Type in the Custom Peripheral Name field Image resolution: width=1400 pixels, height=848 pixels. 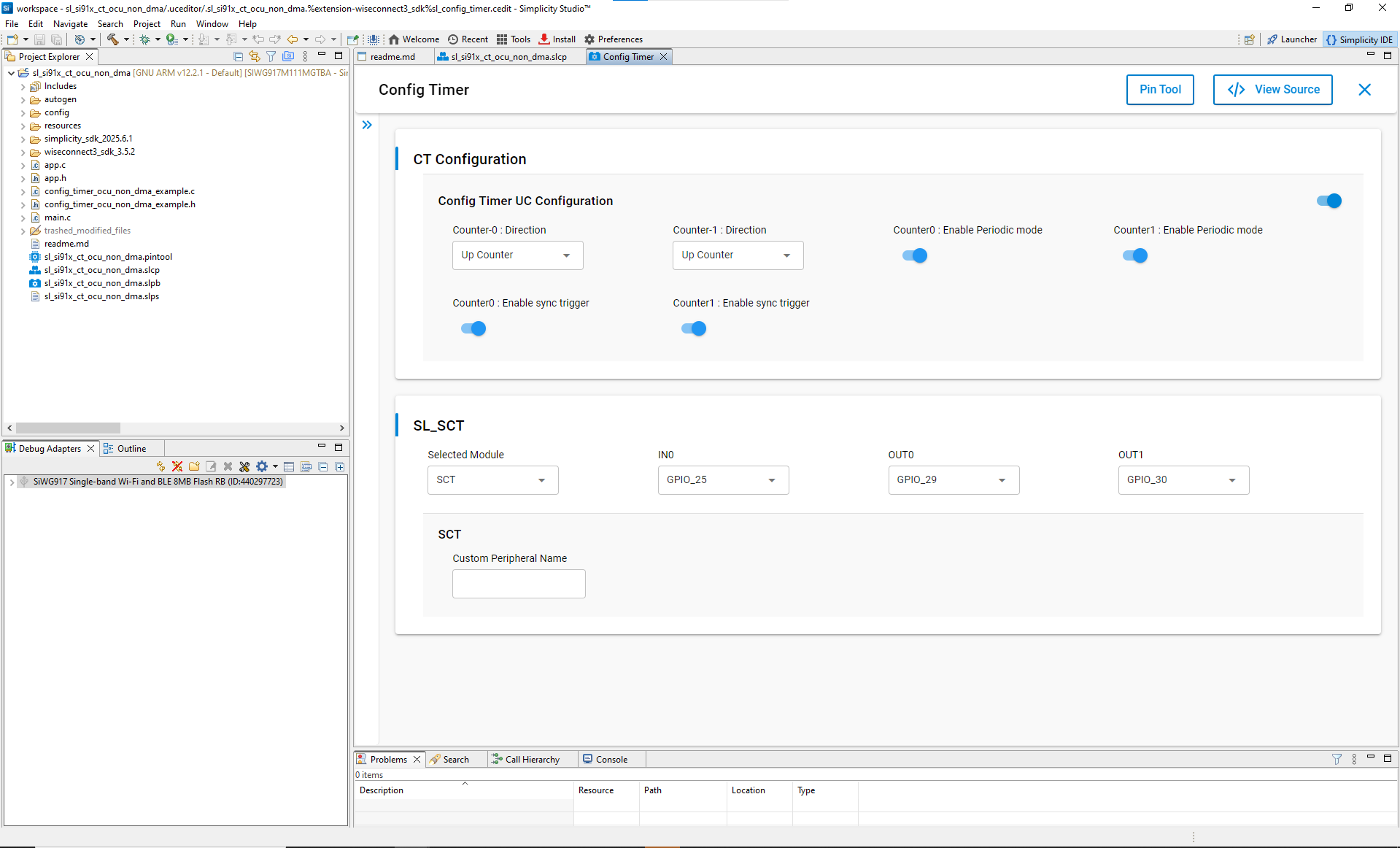tap(519, 583)
